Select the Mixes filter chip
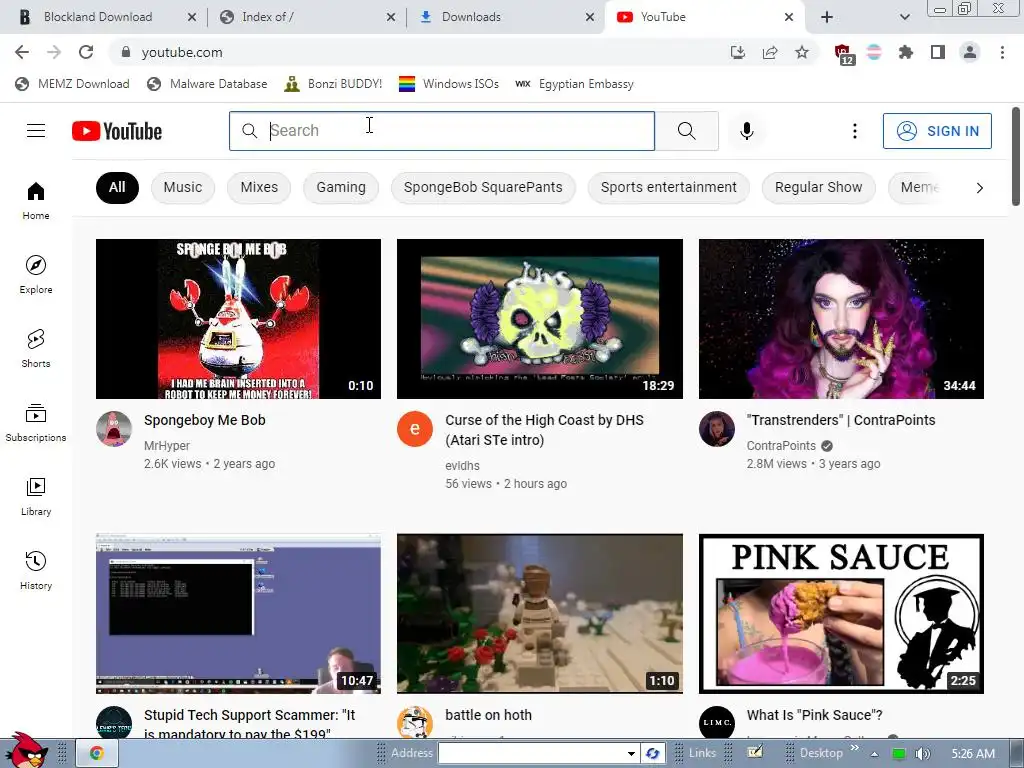The width and height of the screenshot is (1024, 768). 259,187
